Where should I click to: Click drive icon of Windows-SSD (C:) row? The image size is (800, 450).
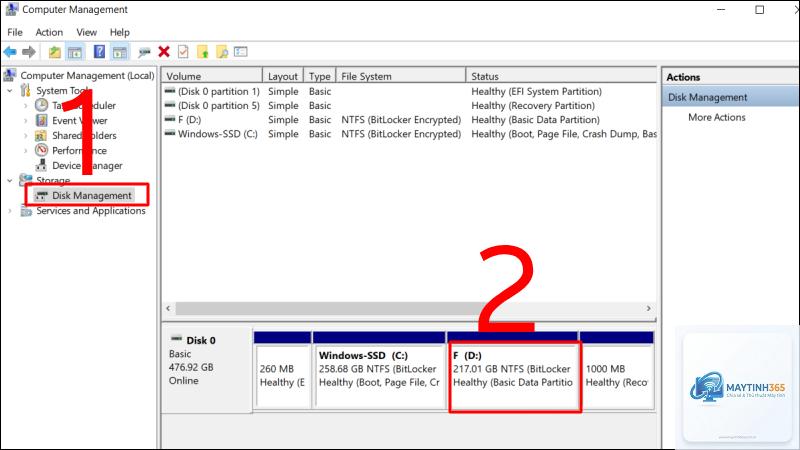(x=170, y=134)
